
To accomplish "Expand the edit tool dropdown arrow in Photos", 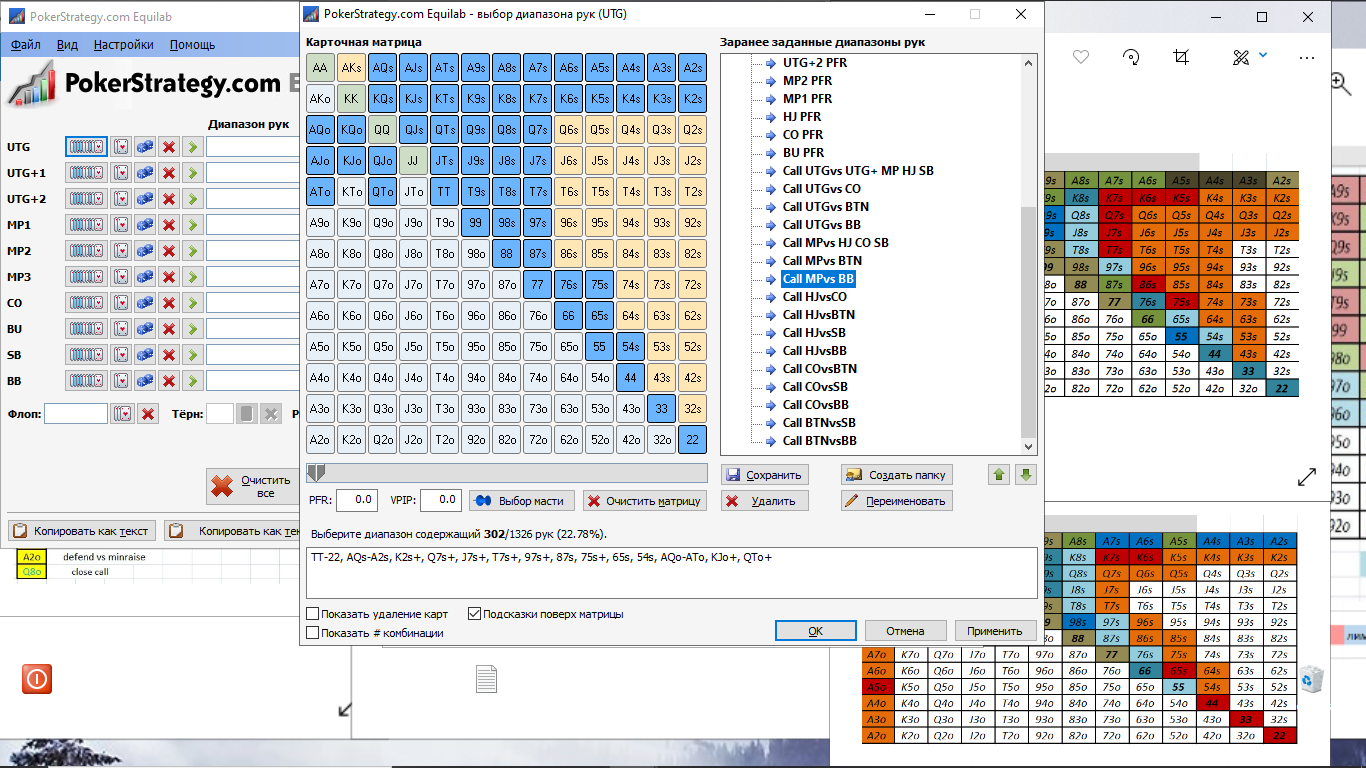I will point(1263,56).
